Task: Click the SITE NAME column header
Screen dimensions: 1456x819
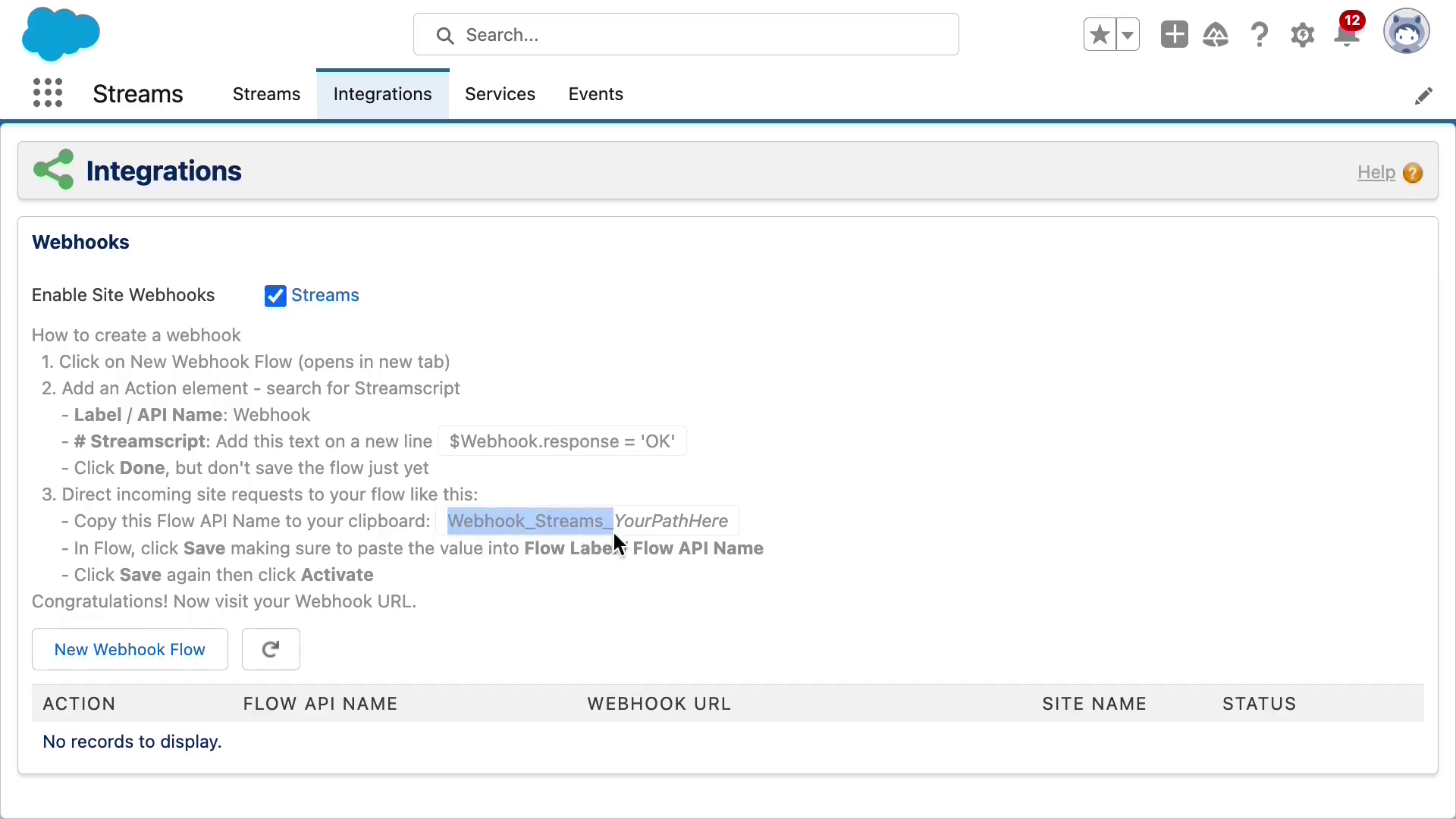Action: 1094,704
